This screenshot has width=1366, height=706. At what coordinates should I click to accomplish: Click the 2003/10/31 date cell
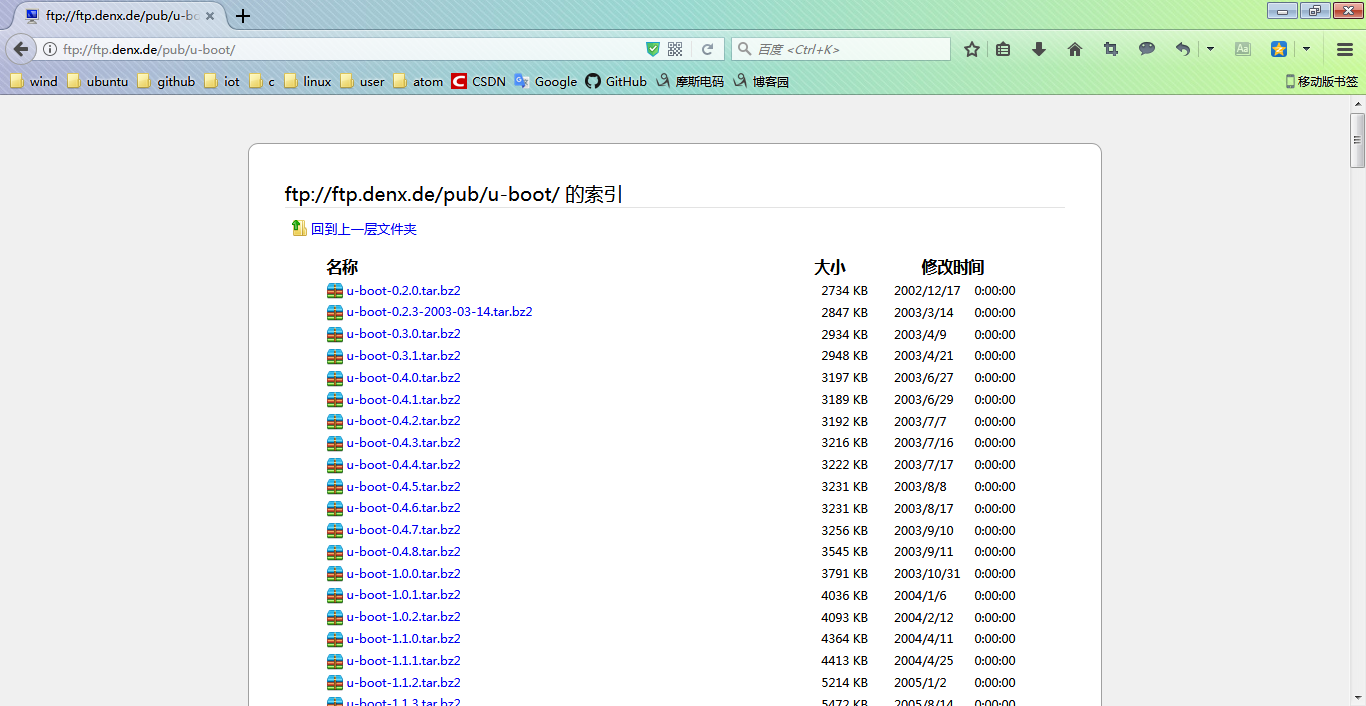coord(927,574)
